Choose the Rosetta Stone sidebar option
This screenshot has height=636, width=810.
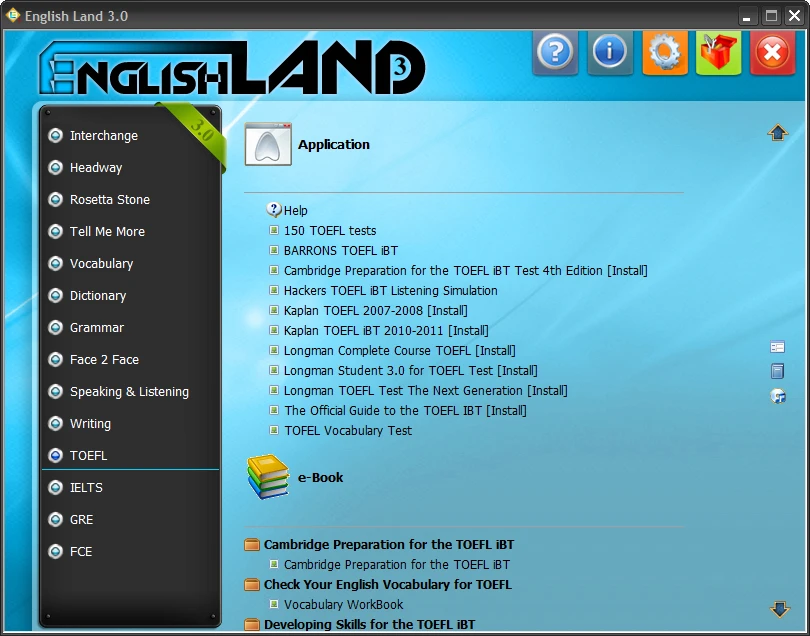pos(109,200)
